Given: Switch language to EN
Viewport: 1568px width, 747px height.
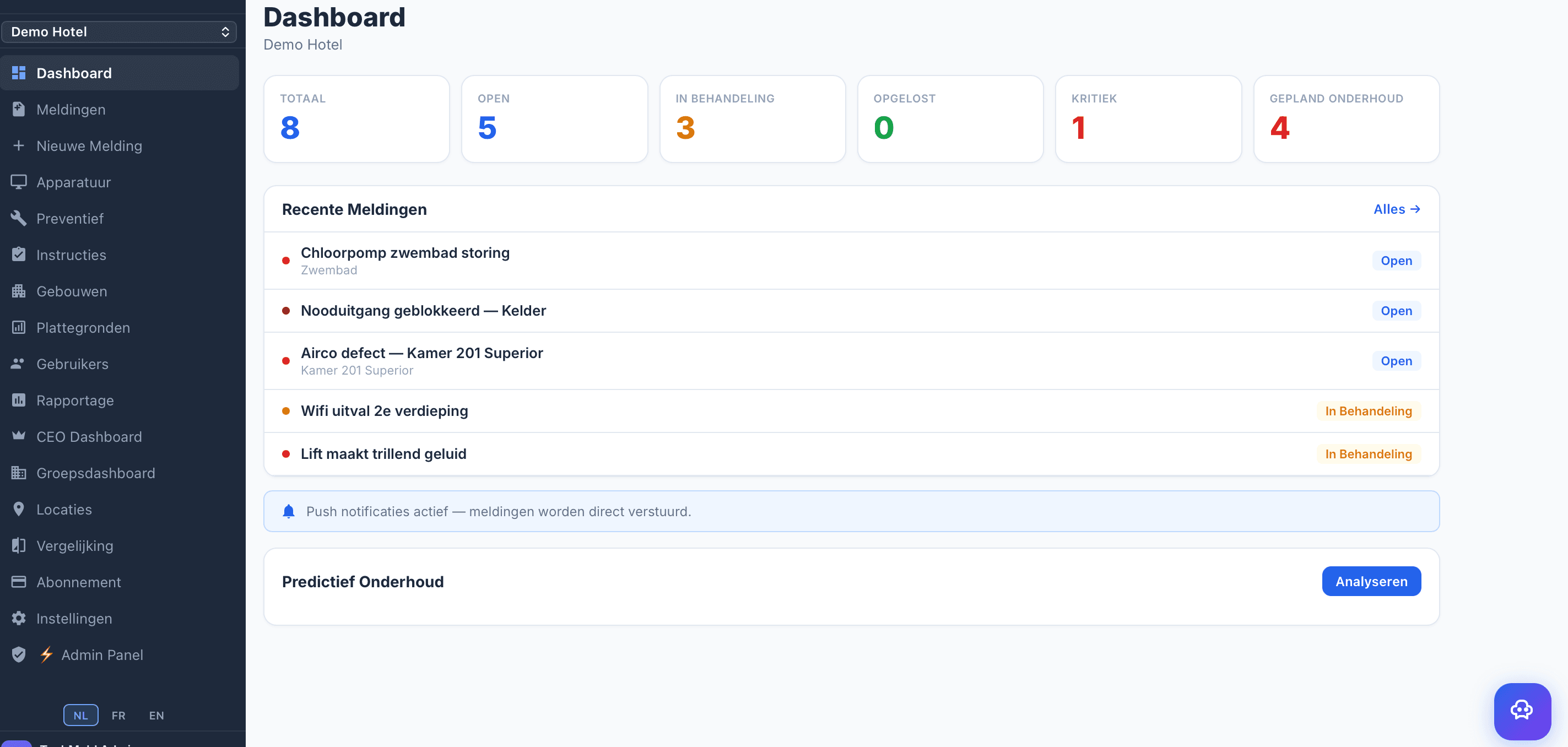Looking at the screenshot, I should click(x=156, y=716).
